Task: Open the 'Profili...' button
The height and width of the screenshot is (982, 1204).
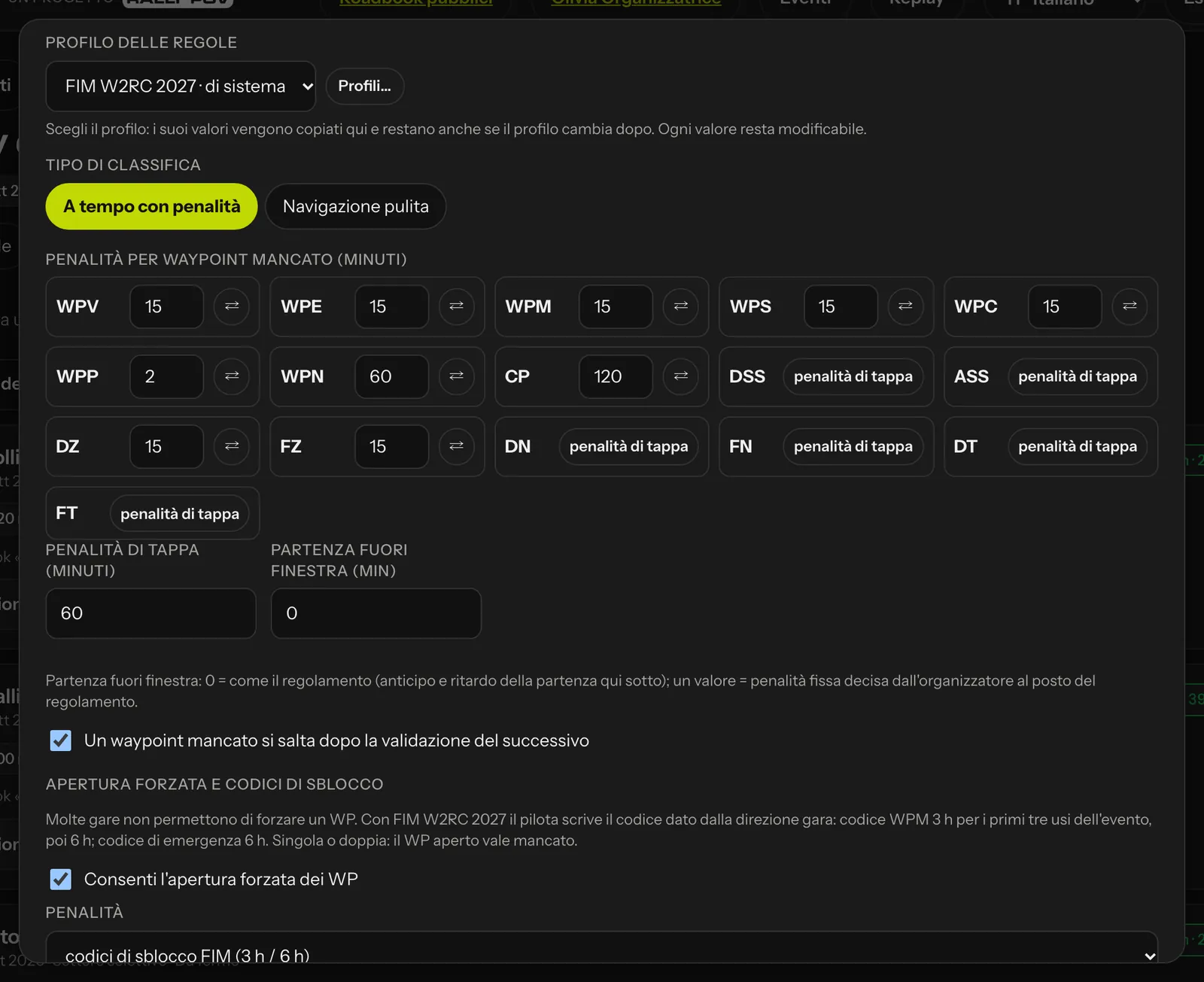Action: point(365,87)
